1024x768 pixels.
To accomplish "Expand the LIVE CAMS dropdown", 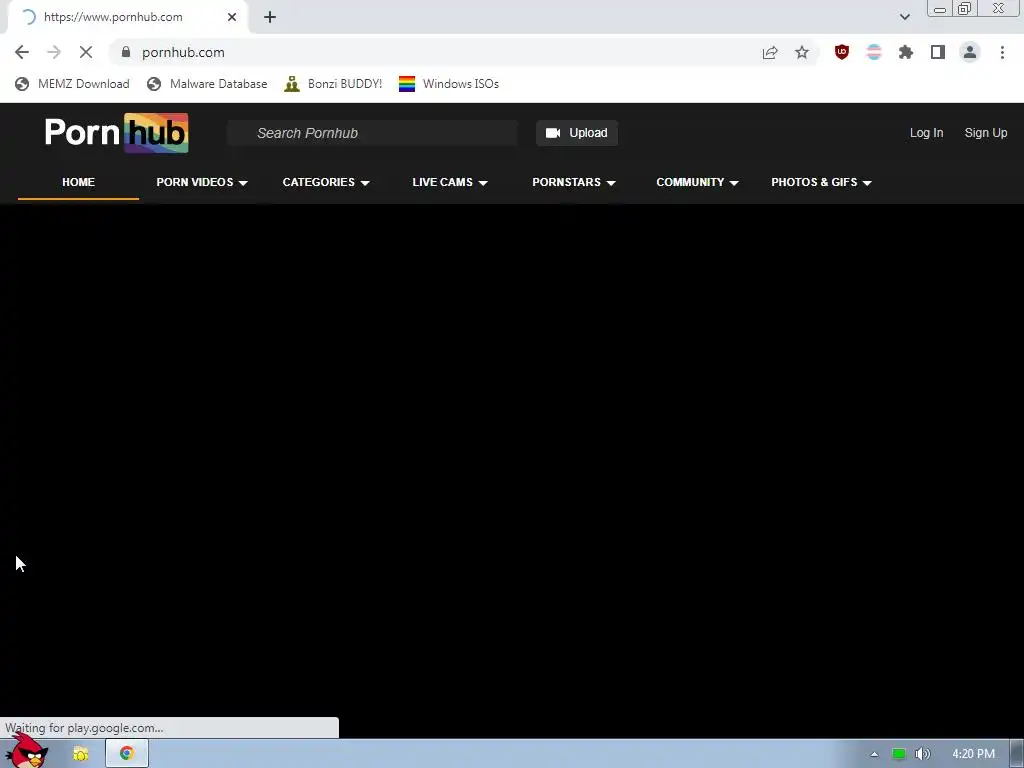I will (x=450, y=182).
